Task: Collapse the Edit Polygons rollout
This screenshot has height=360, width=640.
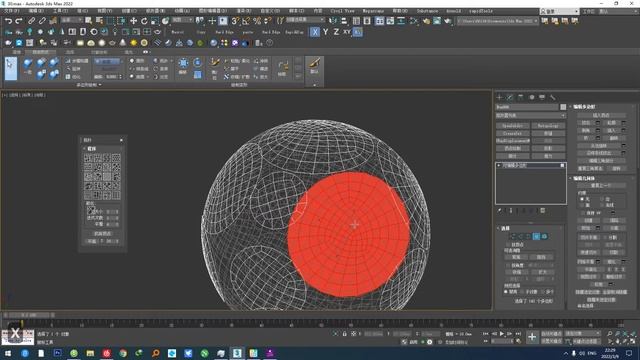Action: (584, 107)
